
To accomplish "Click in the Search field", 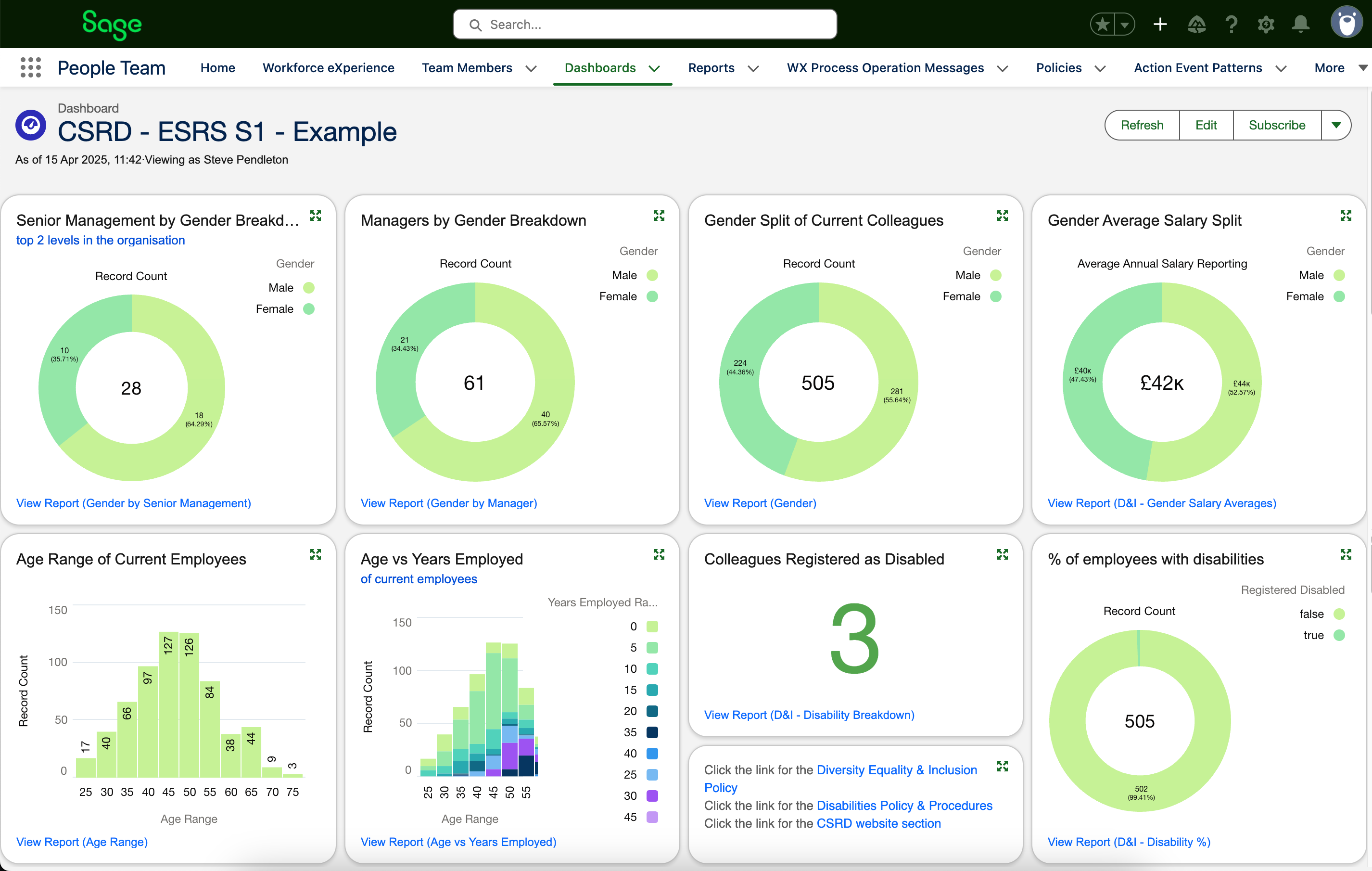I will [x=645, y=25].
